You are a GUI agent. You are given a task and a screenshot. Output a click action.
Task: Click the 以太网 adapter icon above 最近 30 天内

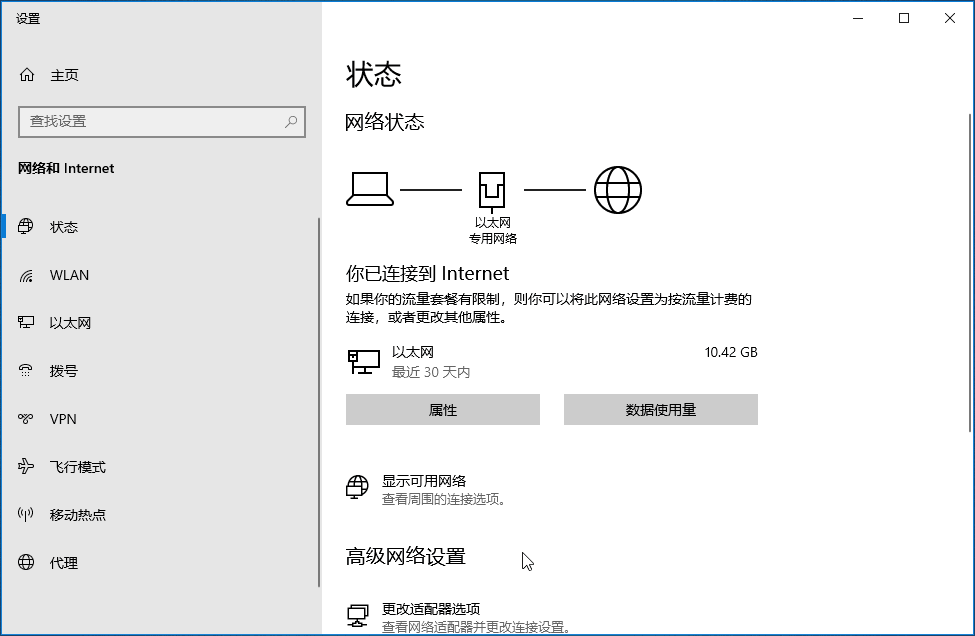(363, 360)
